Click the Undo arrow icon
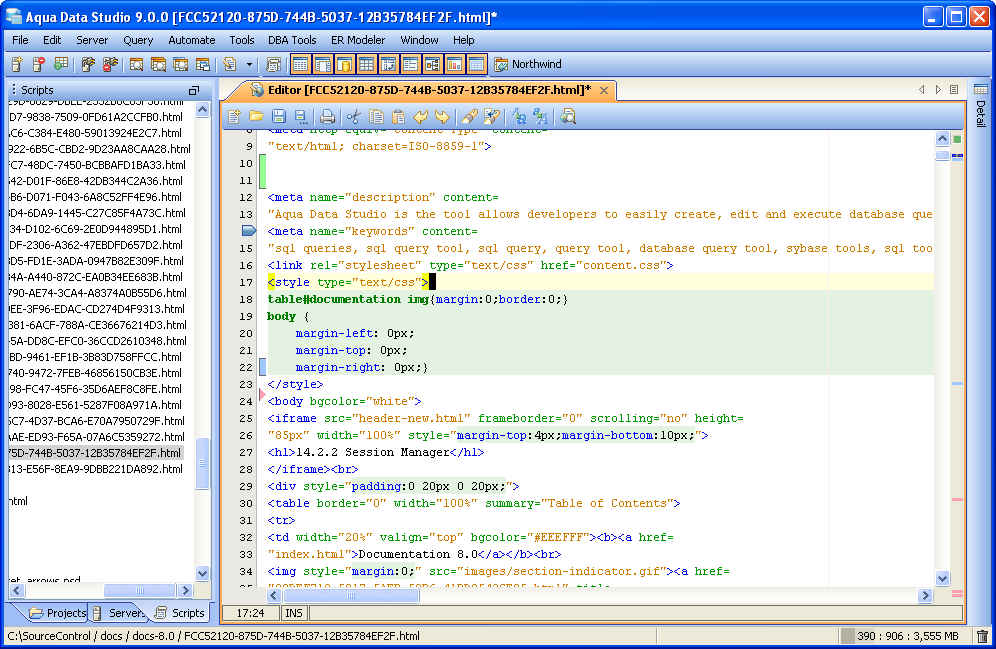 pos(420,117)
